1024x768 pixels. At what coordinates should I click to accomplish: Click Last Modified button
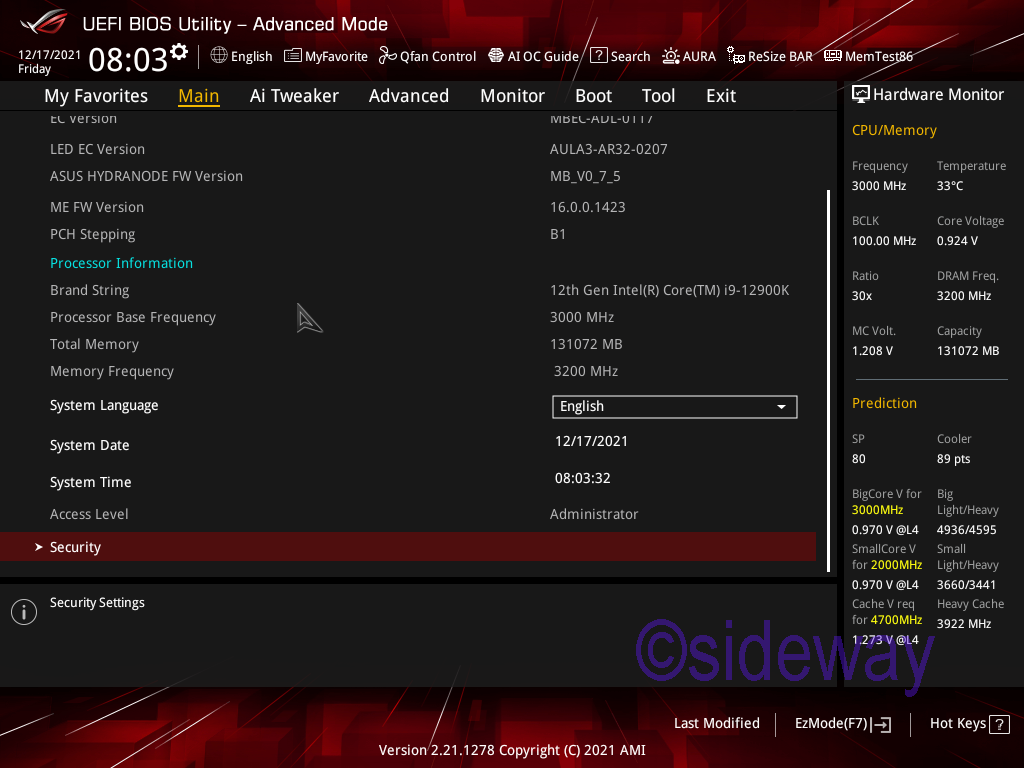pyautogui.click(x=716, y=723)
